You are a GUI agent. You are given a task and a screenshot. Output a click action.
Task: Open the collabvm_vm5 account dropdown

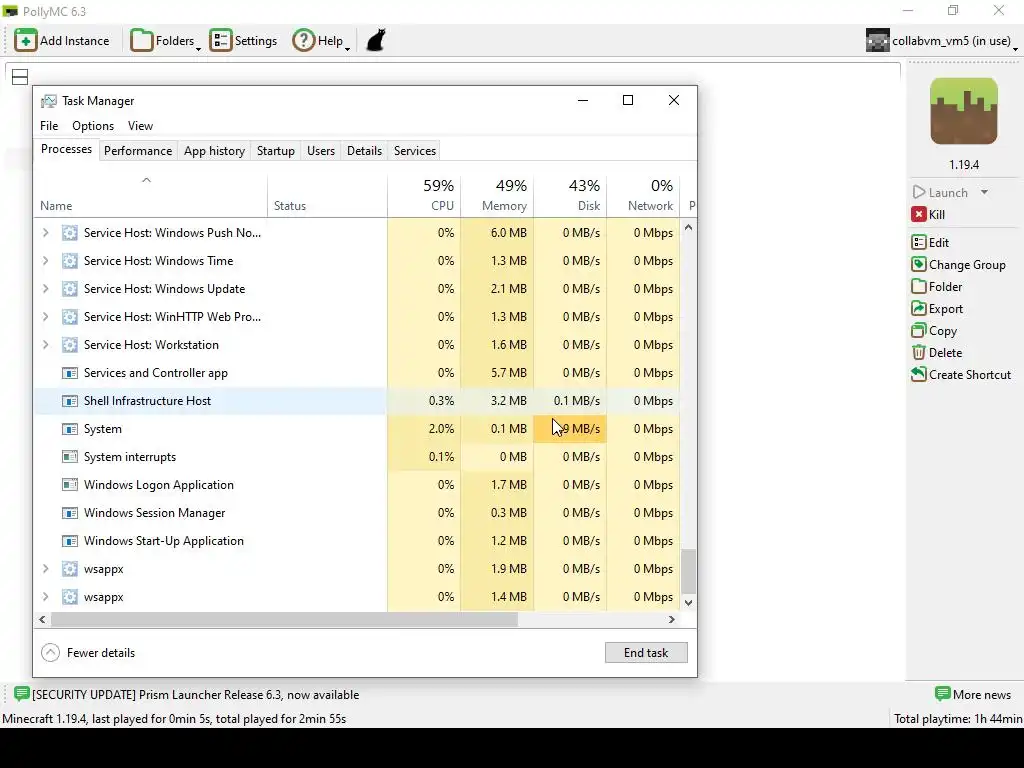point(941,40)
